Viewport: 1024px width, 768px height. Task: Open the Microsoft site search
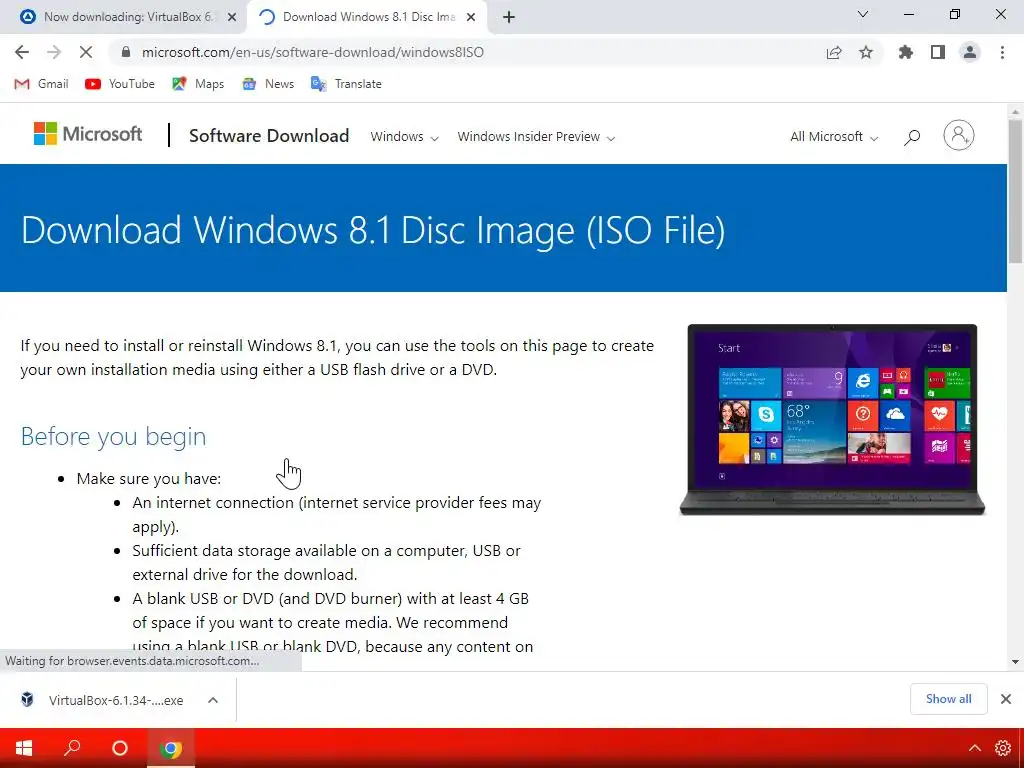click(912, 136)
